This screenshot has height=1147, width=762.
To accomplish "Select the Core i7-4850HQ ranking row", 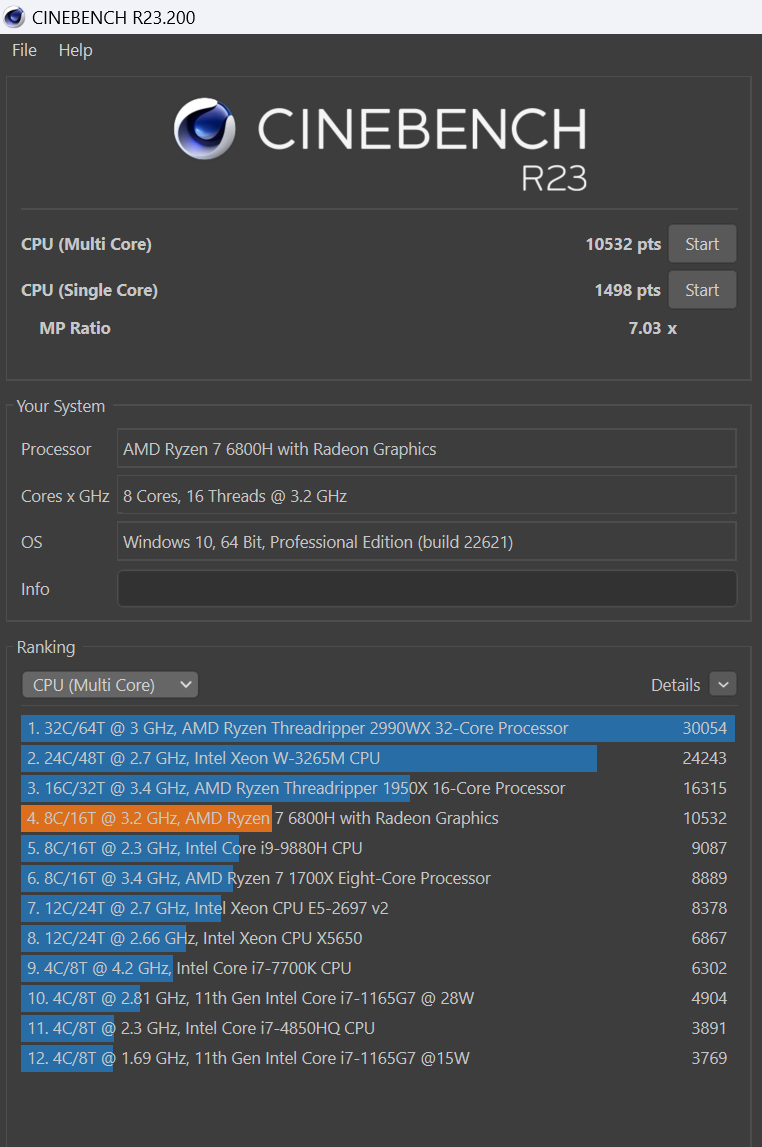I will tap(378, 1028).
